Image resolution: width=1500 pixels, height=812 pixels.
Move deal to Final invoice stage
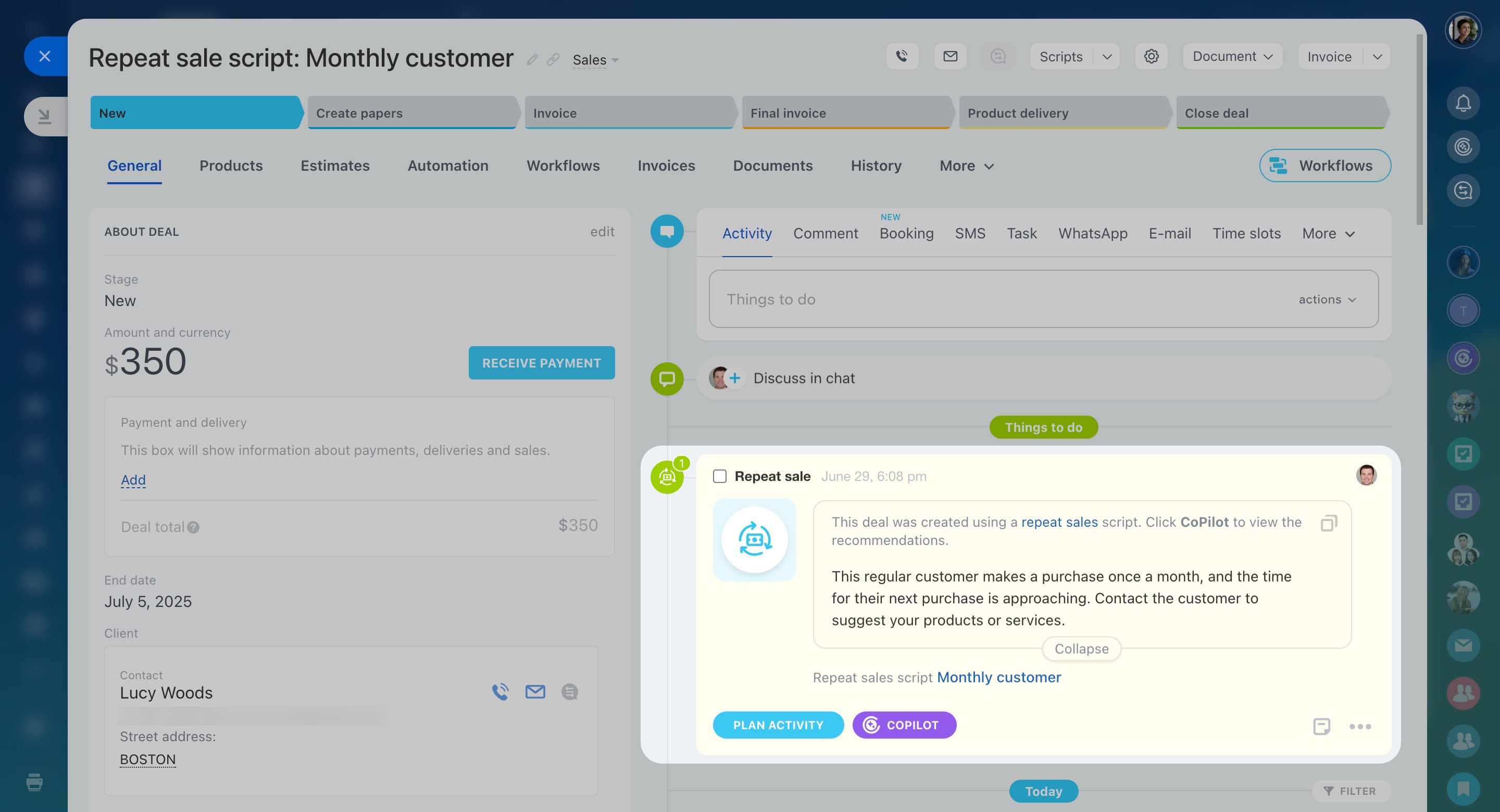(845, 113)
